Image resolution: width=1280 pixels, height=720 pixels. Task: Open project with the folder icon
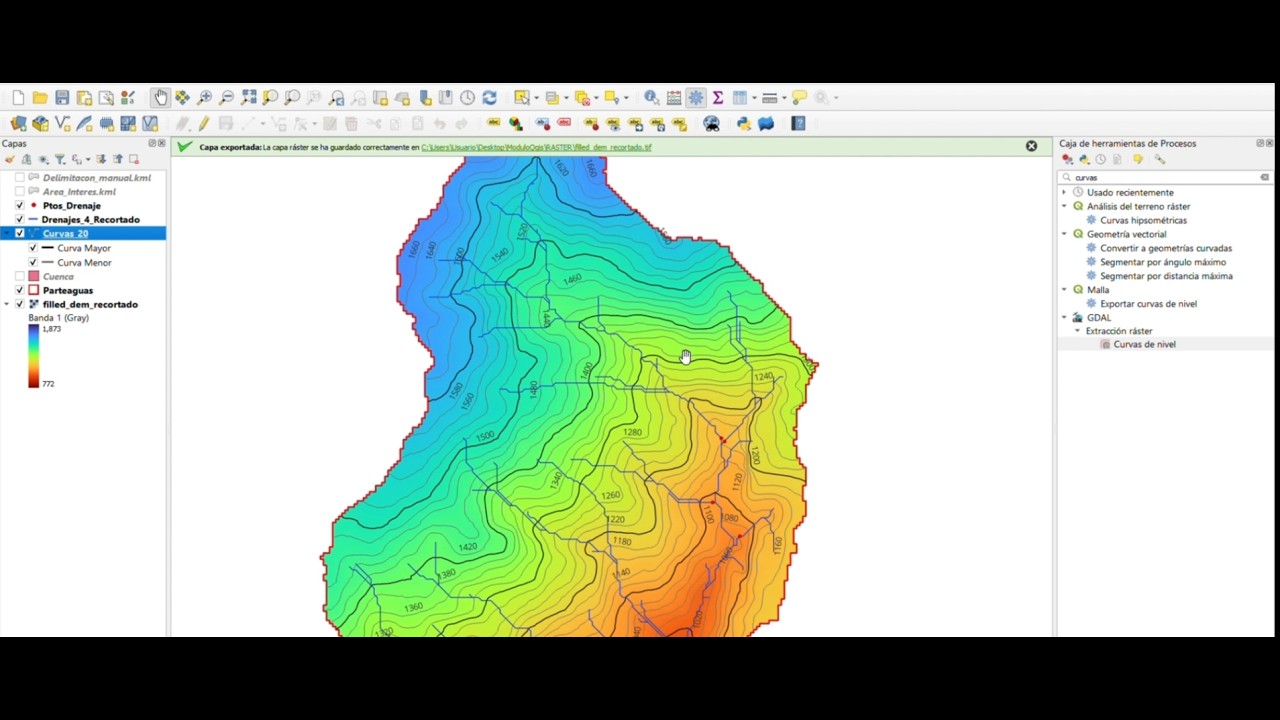click(x=40, y=98)
